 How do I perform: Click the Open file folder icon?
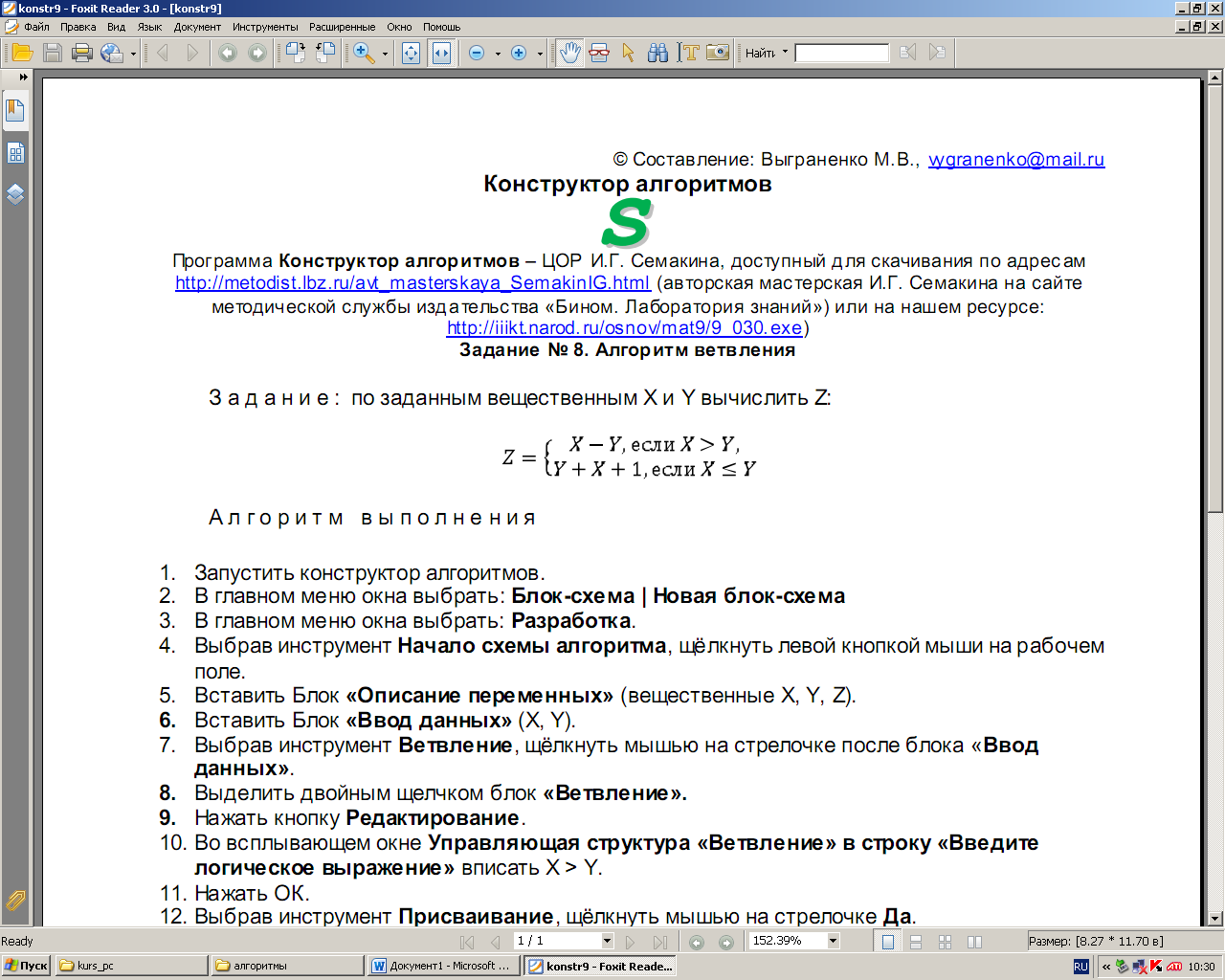[21, 53]
